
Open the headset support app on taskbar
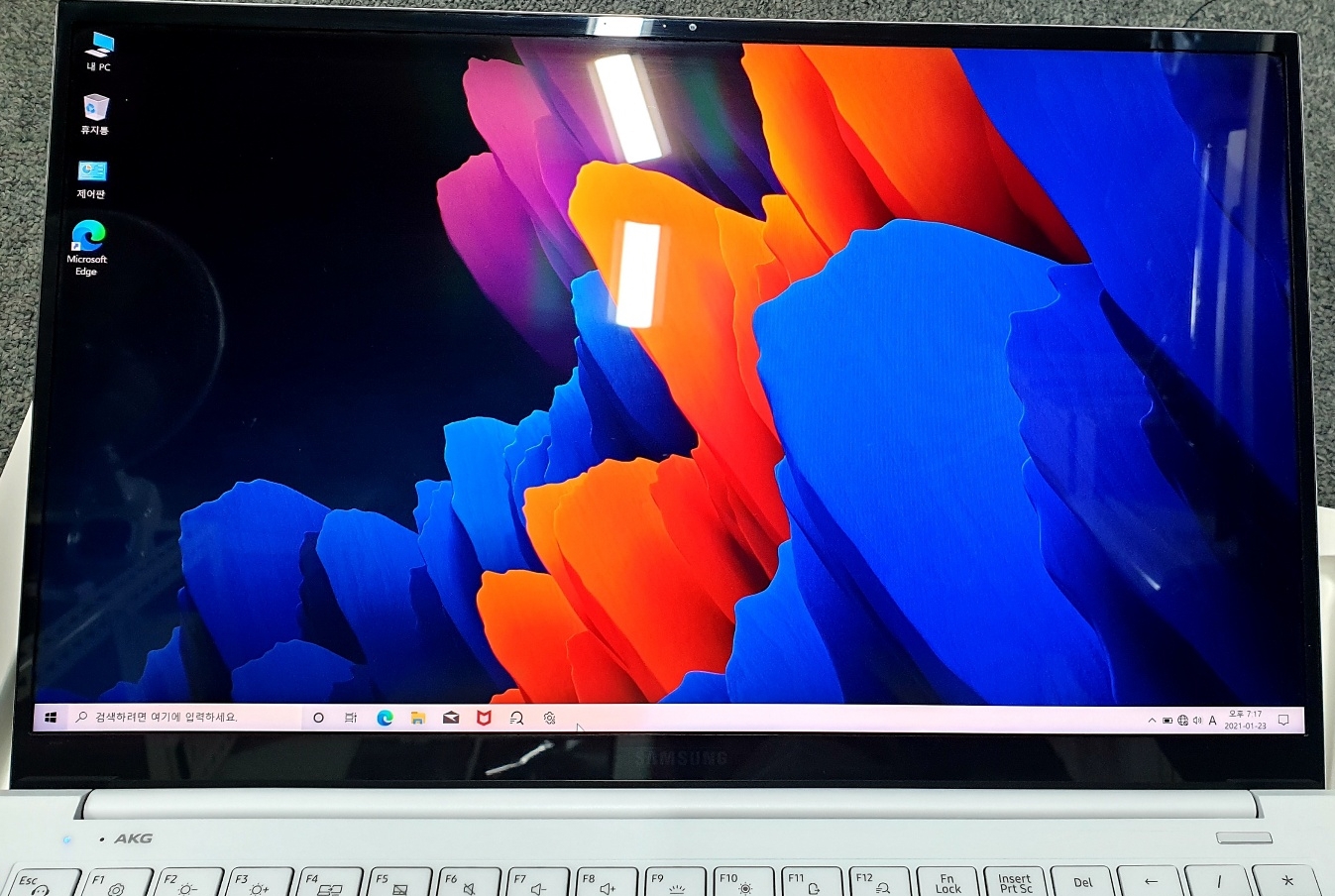516,718
